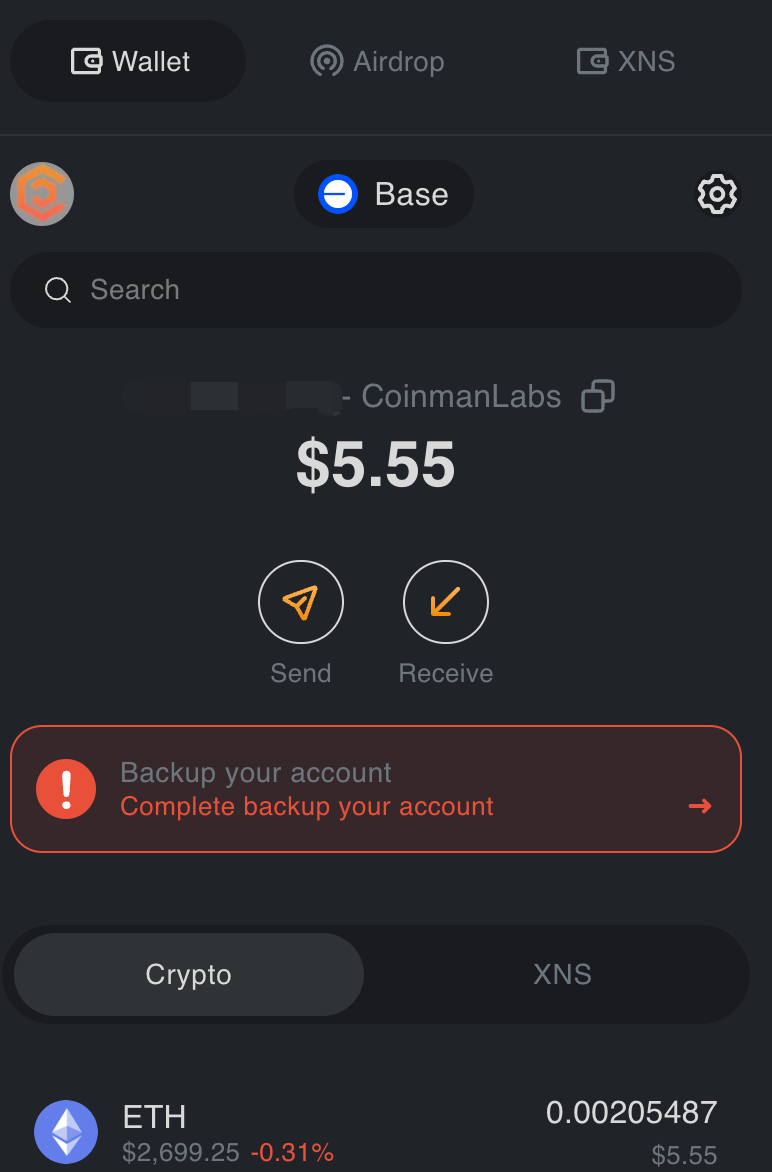Switch to the XNS view

(562, 974)
